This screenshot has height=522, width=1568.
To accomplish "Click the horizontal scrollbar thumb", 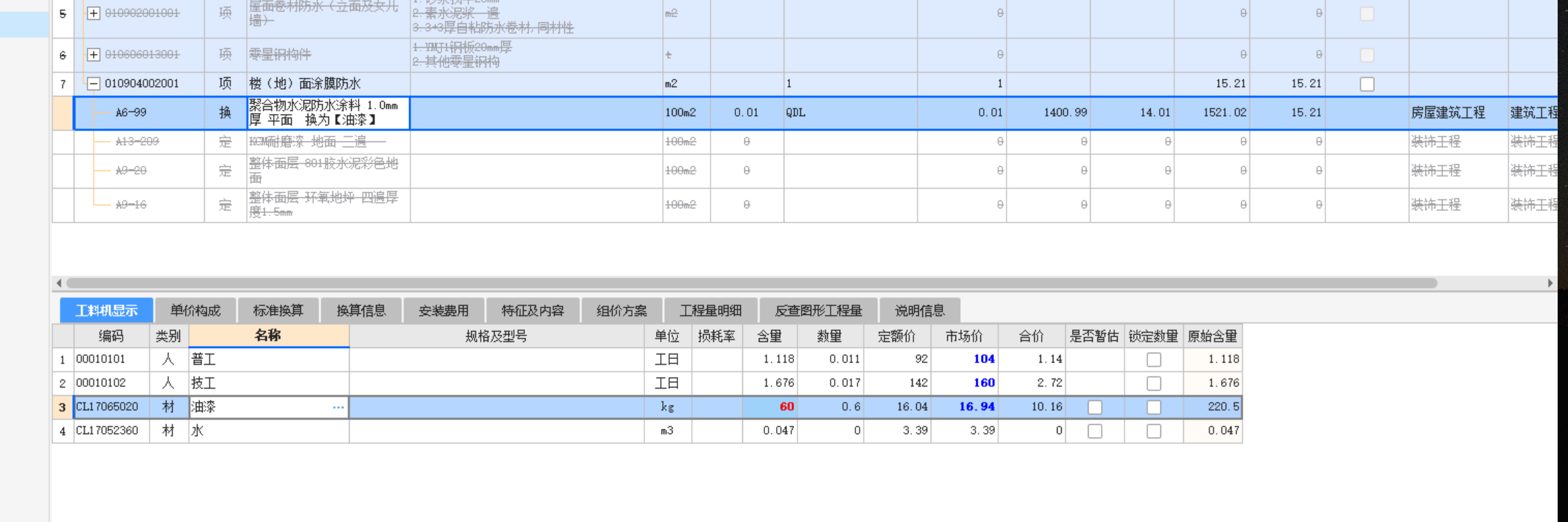I will (x=752, y=283).
